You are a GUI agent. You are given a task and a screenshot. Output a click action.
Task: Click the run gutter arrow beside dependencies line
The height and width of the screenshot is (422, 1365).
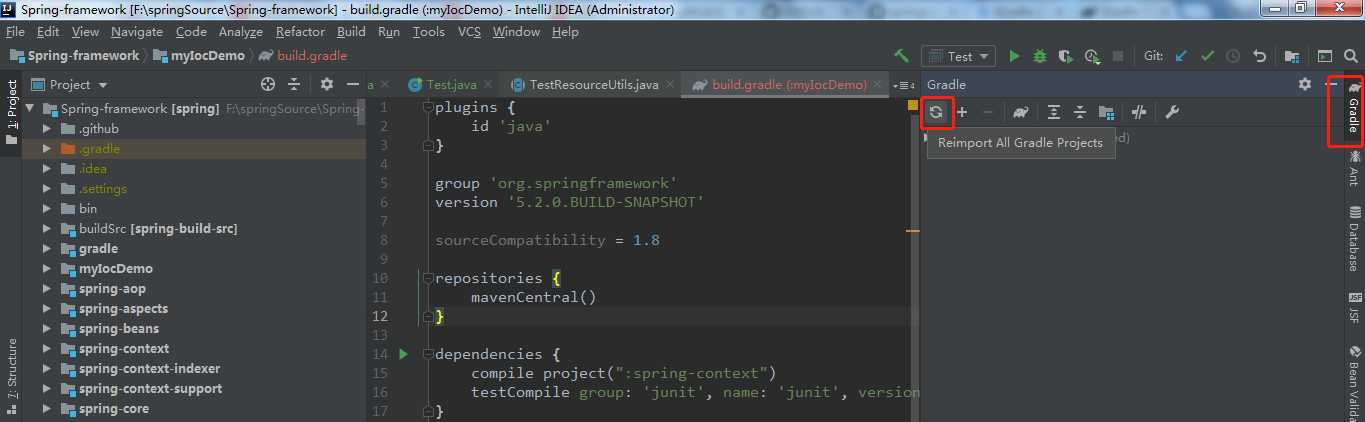403,354
